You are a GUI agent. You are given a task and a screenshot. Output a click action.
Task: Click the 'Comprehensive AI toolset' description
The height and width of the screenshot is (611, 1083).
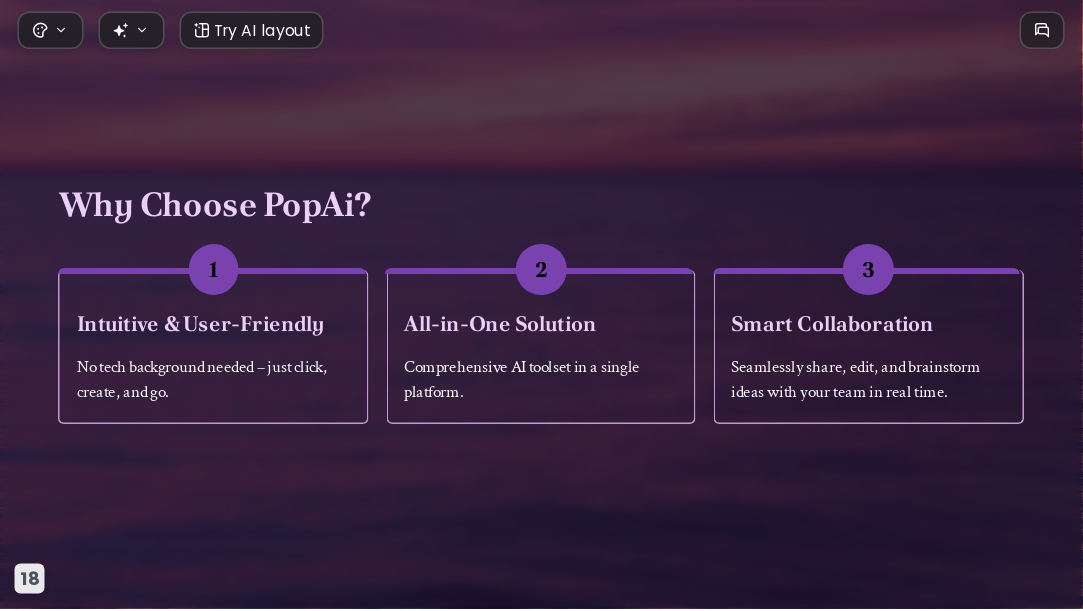point(521,379)
